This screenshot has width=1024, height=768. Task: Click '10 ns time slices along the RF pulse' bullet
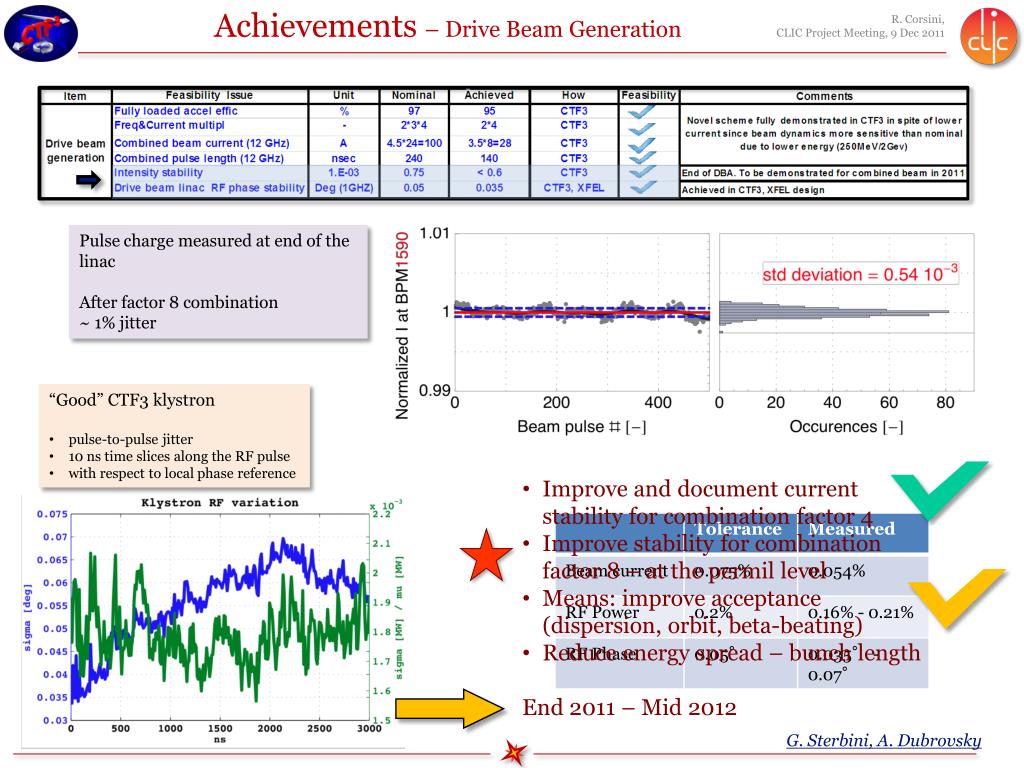[x=179, y=456]
